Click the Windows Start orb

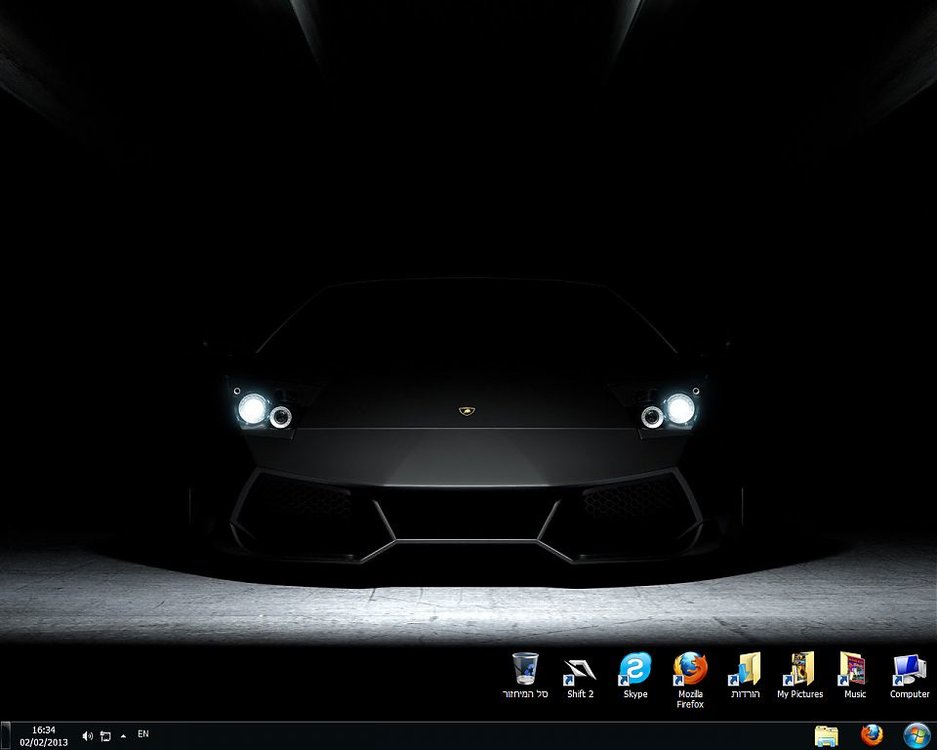(917, 736)
